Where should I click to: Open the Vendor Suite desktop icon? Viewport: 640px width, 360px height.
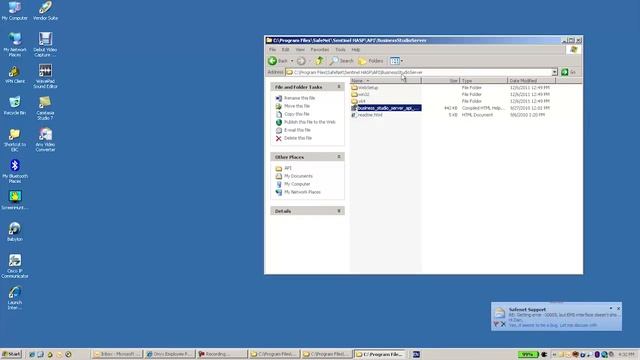(x=45, y=11)
